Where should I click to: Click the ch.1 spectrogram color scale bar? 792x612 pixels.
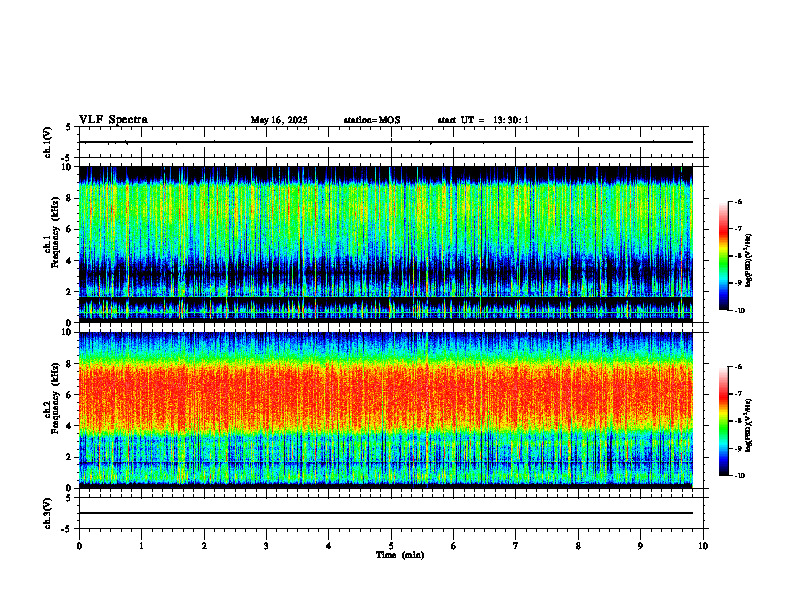(x=723, y=256)
